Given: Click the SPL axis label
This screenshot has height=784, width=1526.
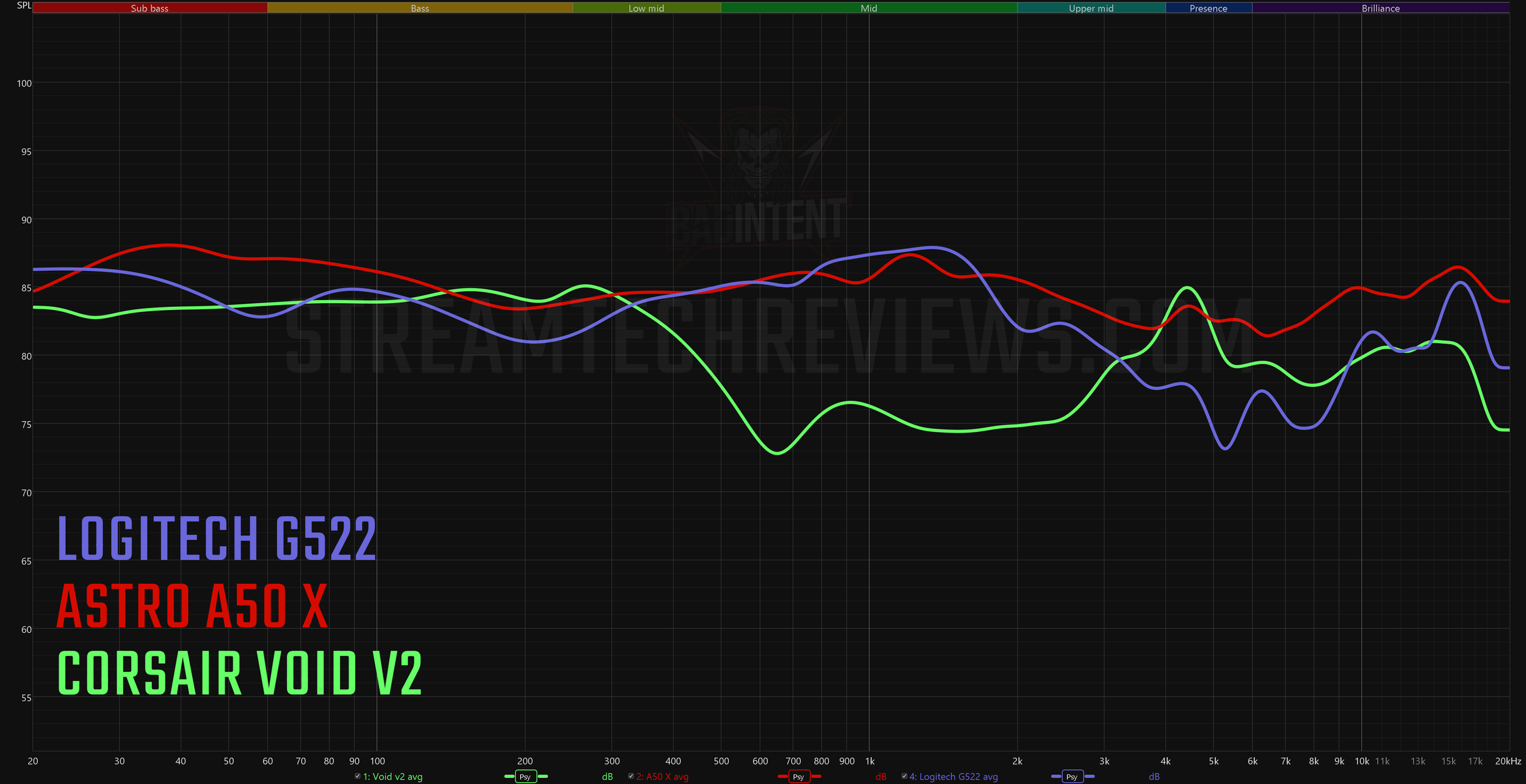Looking at the screenshot, I should tap(24, 5).
